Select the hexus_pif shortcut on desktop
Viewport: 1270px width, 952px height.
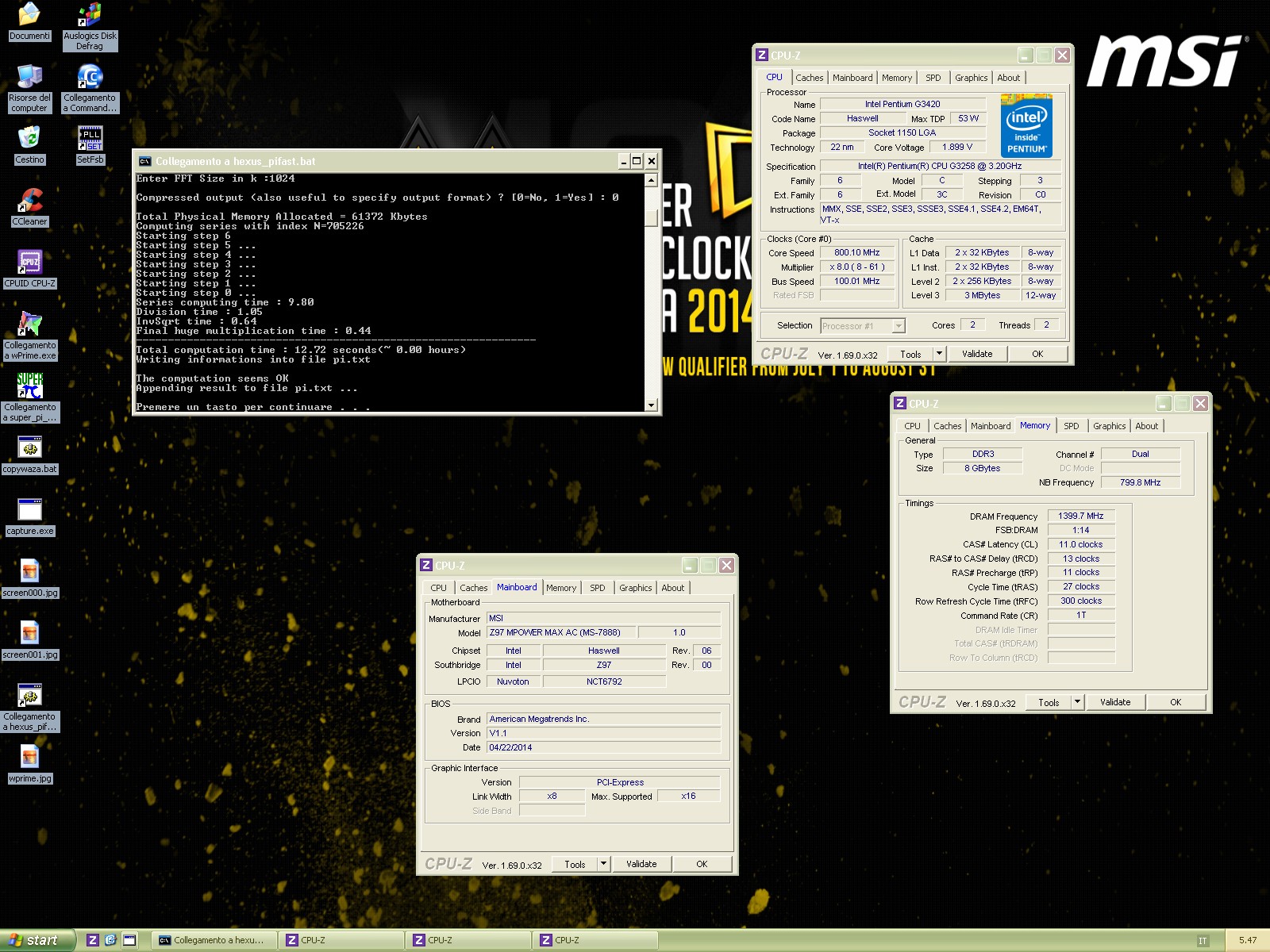coord(29,695)
